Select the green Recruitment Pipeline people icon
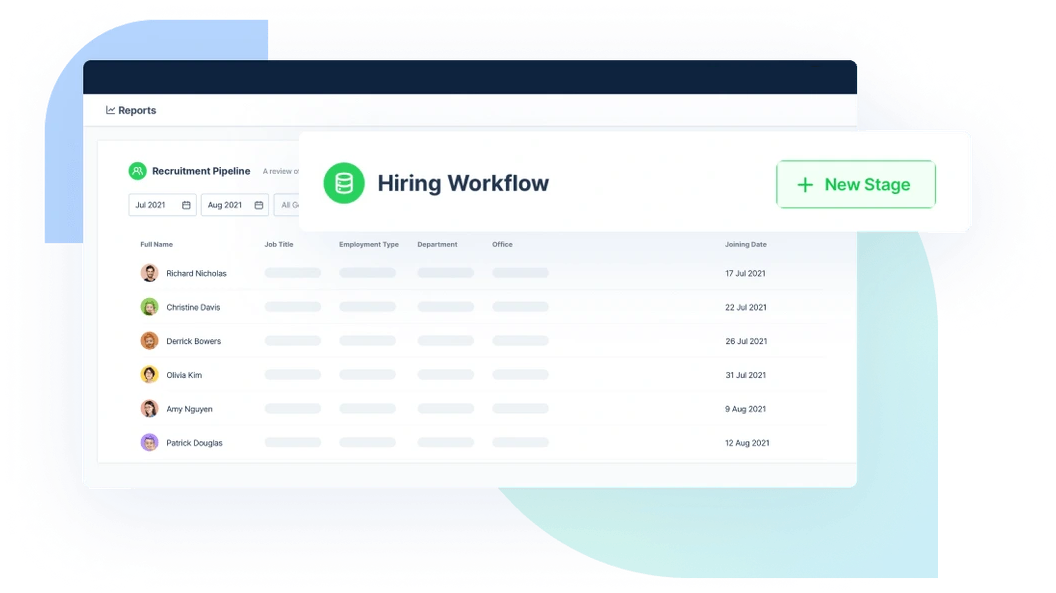Screen dimensions: 1056x593 click(137, 171)
